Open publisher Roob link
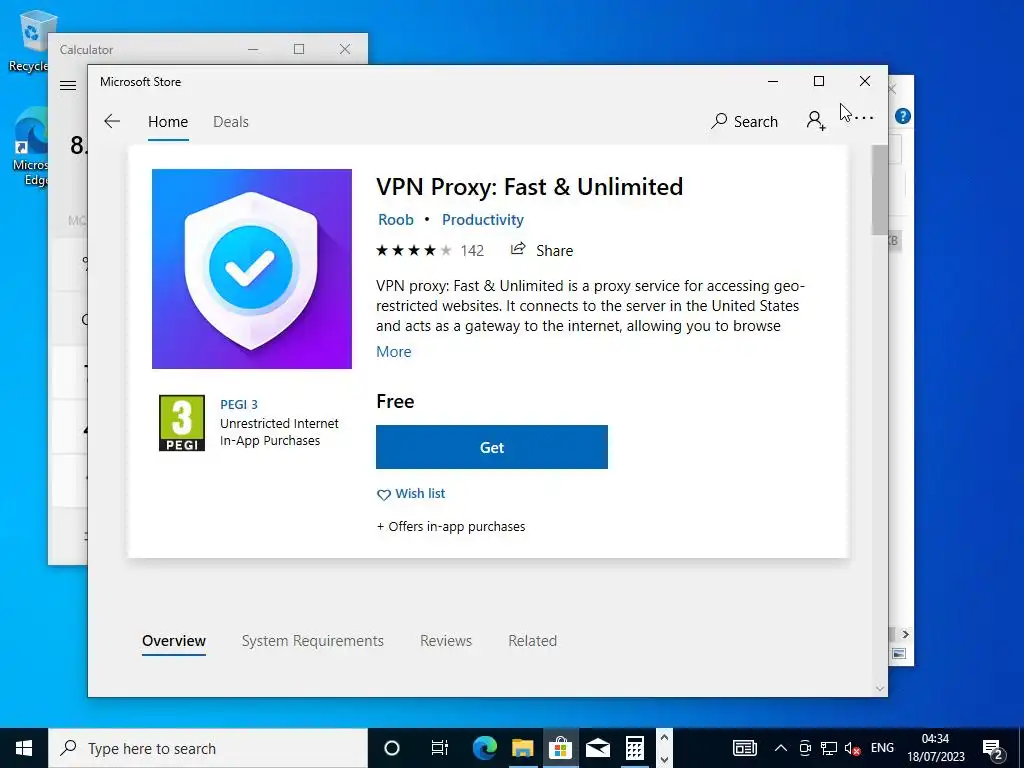Image resolution: width=1024 pixels, height=768 pixels. coord(396,219)
